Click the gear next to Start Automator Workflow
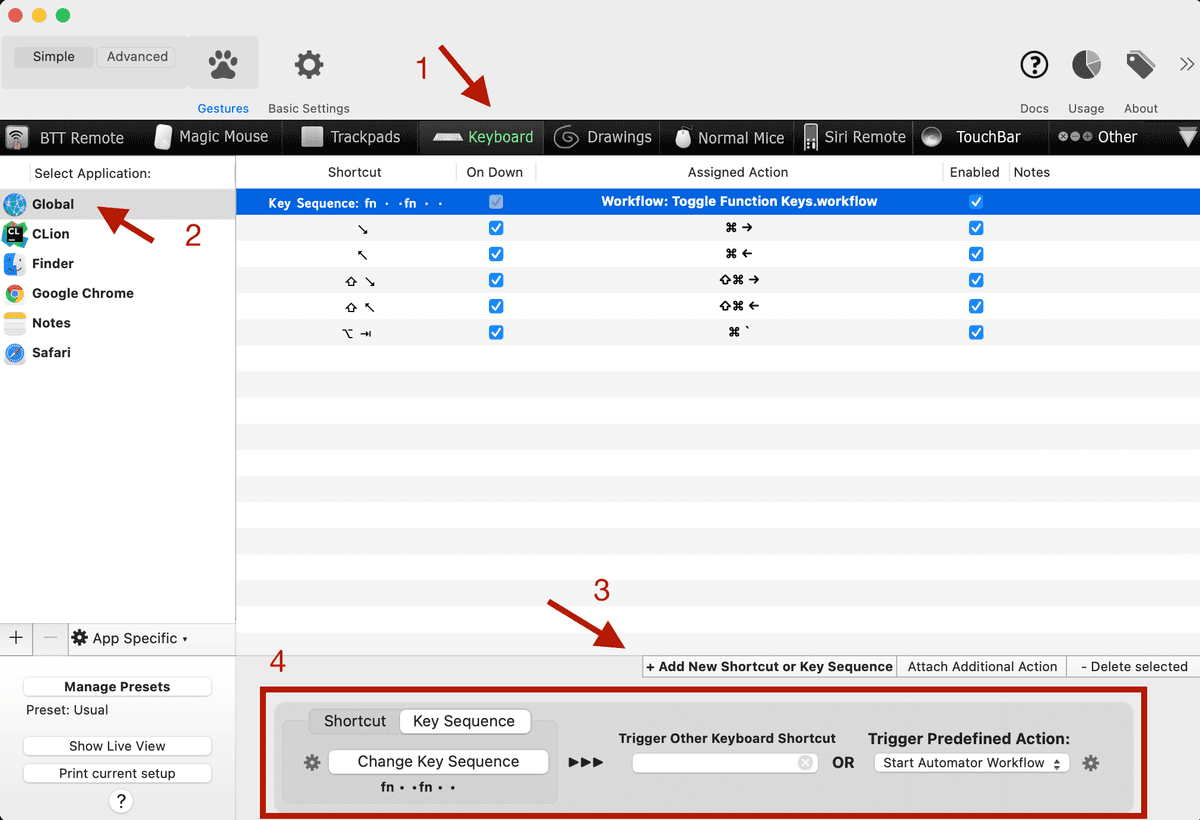Image resolution: width=1200 pixels, height=820 pixels. click(x=1091, y=762)
